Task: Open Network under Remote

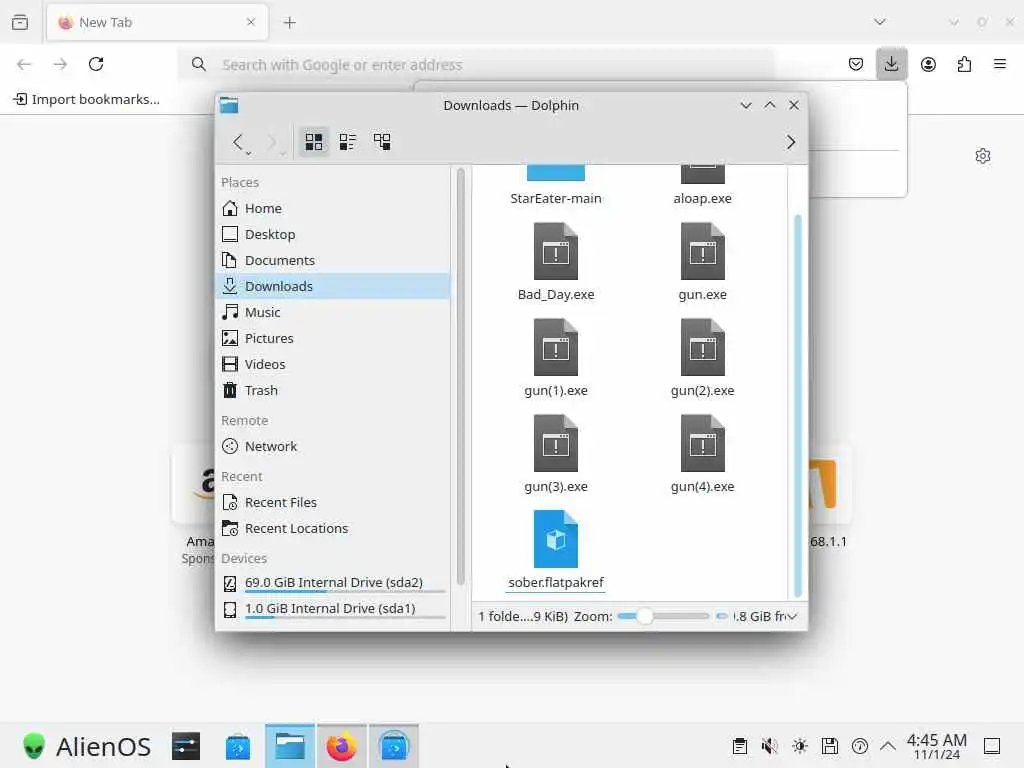Action: tap(333, 447)
